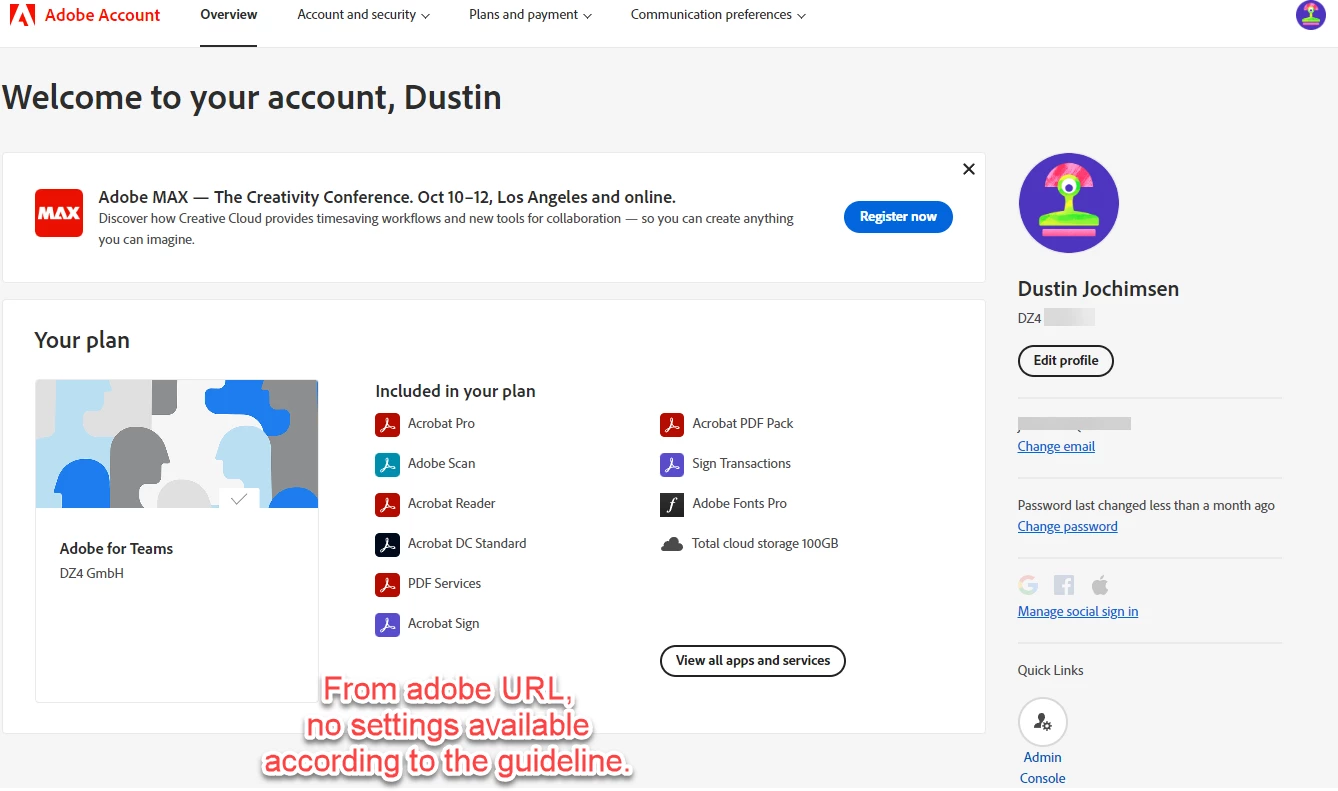Click the Adobe Account title text

coord(103,15)
